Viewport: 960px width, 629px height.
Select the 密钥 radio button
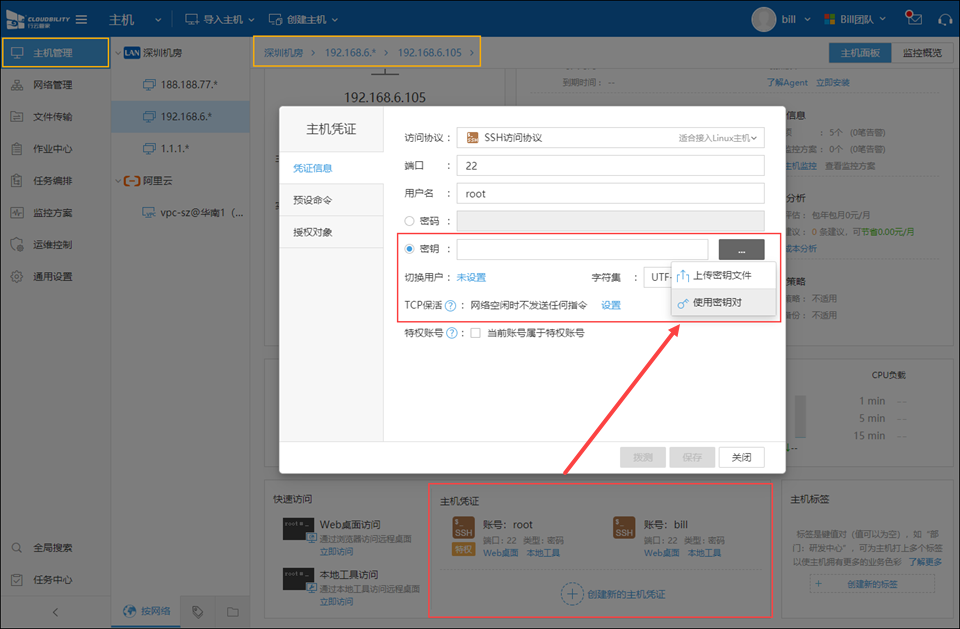click(x=409, y=249)
